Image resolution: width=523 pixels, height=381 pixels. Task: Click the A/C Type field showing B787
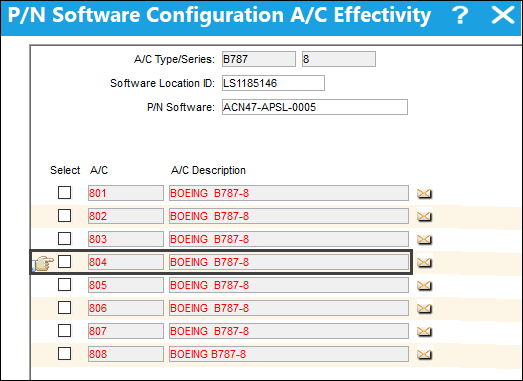[x=259, y=59]
